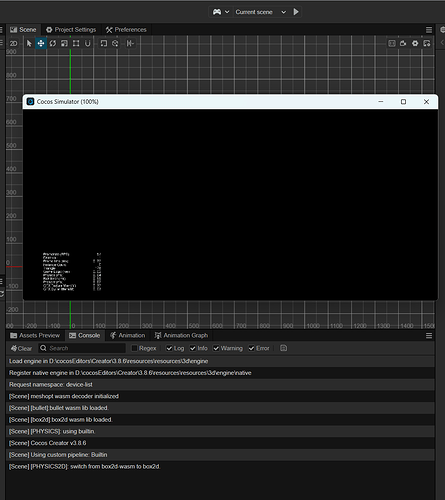
Task: Select the Rotate gizmo tool
Action: 53,43
